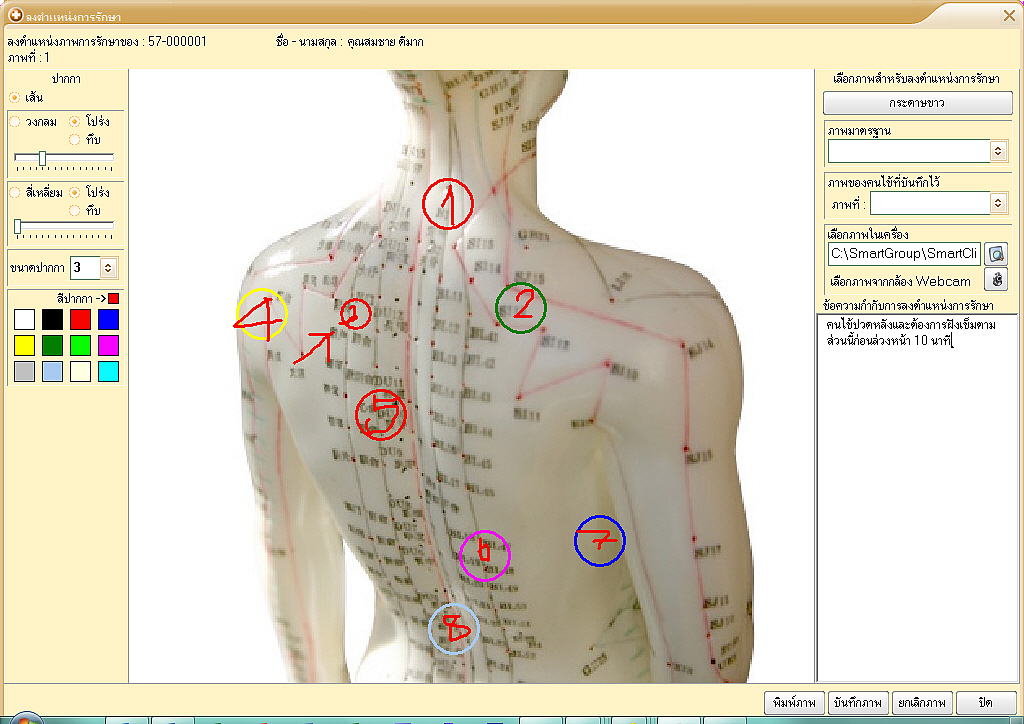The width and height of the screenshot is (1024, 724).
Task: Open the ภาพที่ saved patient image dropdown
Action: tap(998, 203)
